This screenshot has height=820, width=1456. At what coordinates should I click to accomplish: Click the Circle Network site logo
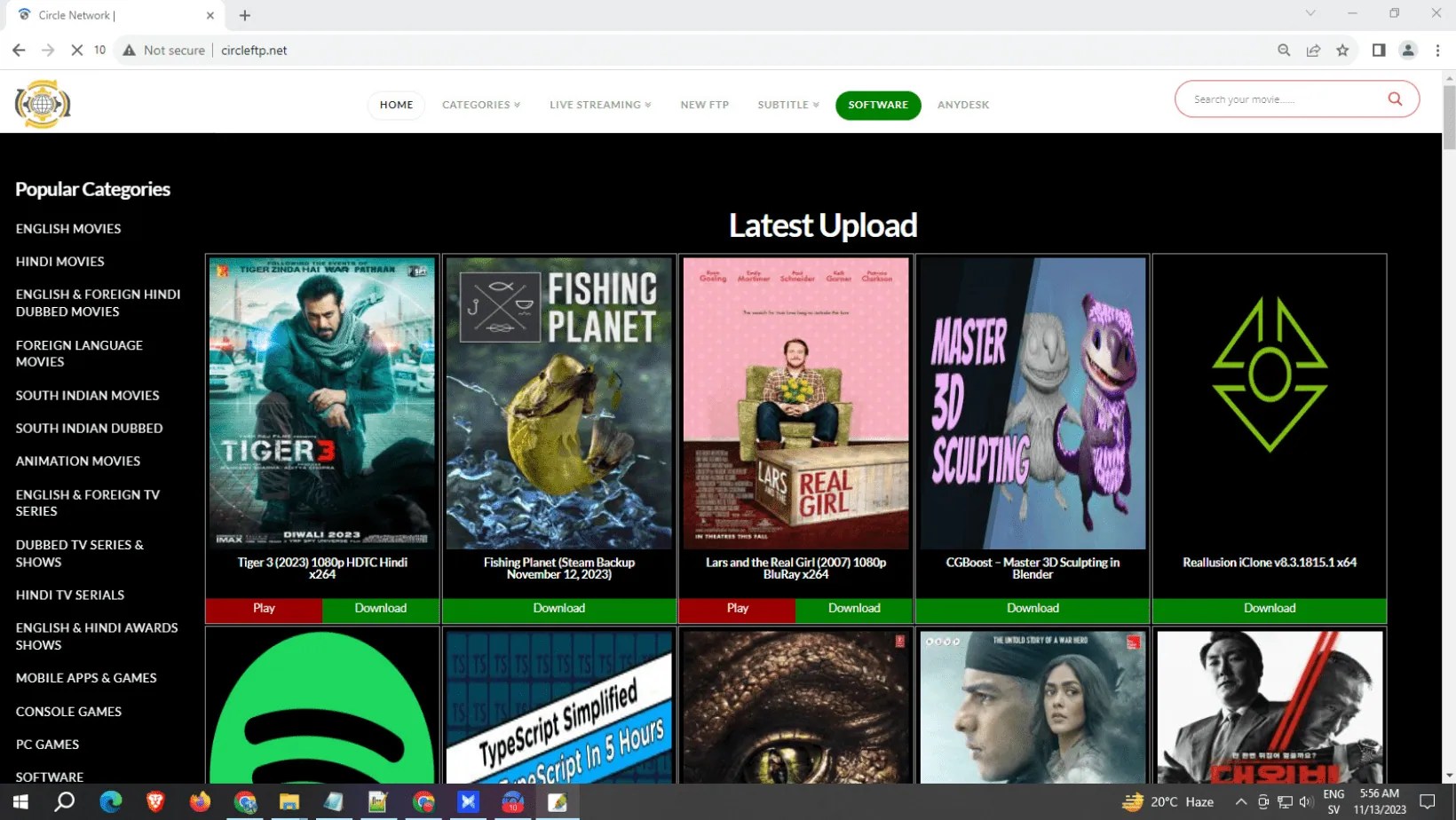click(x=42, y=103)
